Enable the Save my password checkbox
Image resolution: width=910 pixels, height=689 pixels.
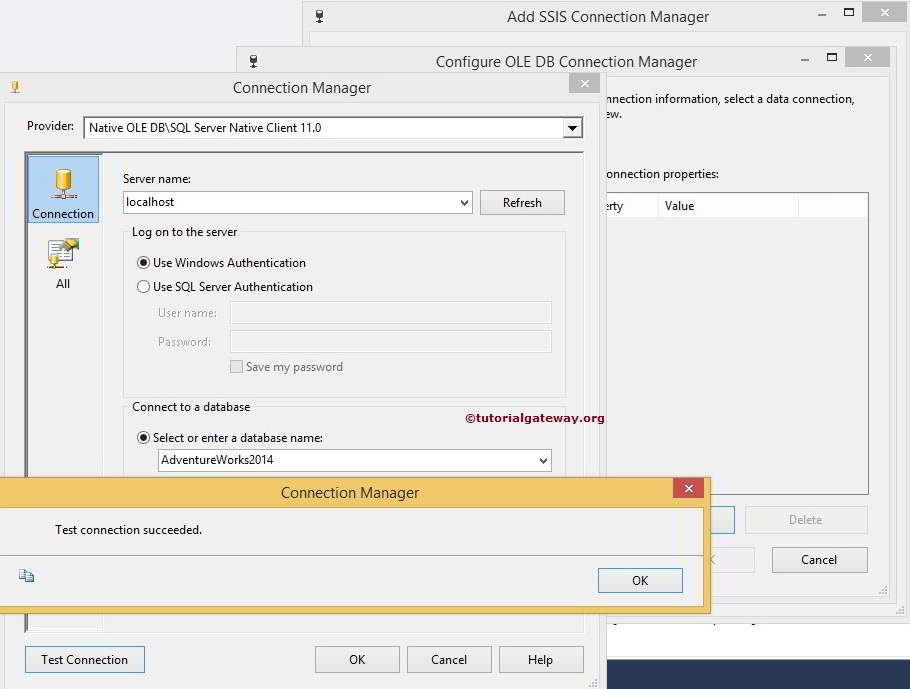(236, 366)
